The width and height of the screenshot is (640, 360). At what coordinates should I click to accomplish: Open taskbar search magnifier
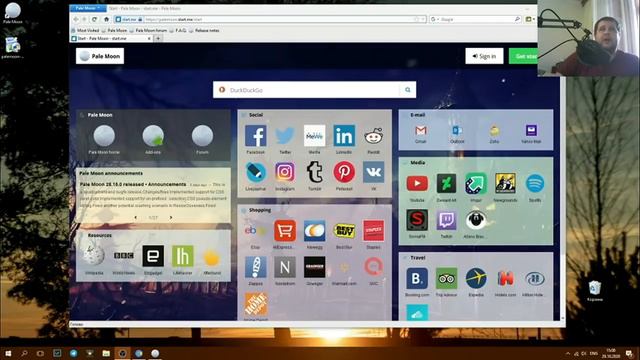[x=24, y=353]
